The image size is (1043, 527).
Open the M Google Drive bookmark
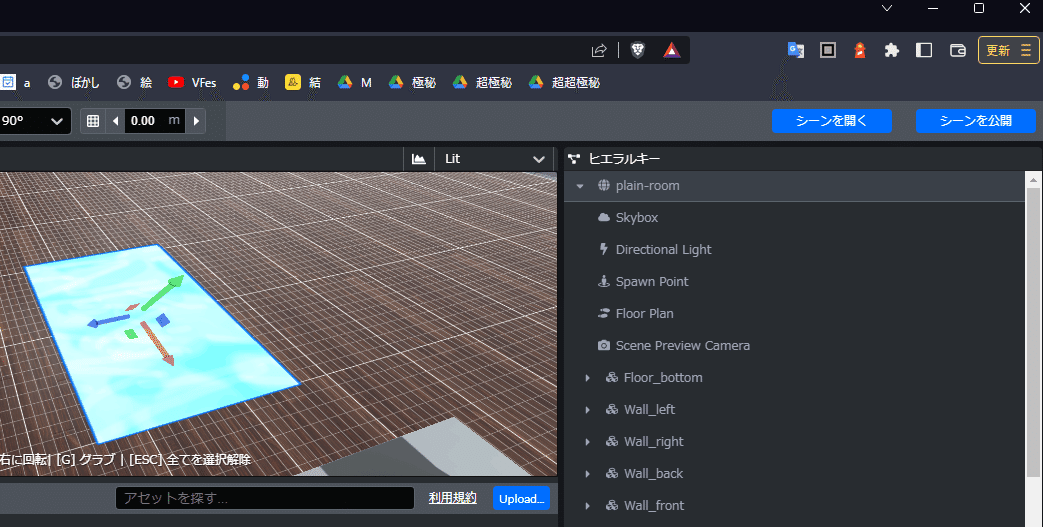[355, 83]
